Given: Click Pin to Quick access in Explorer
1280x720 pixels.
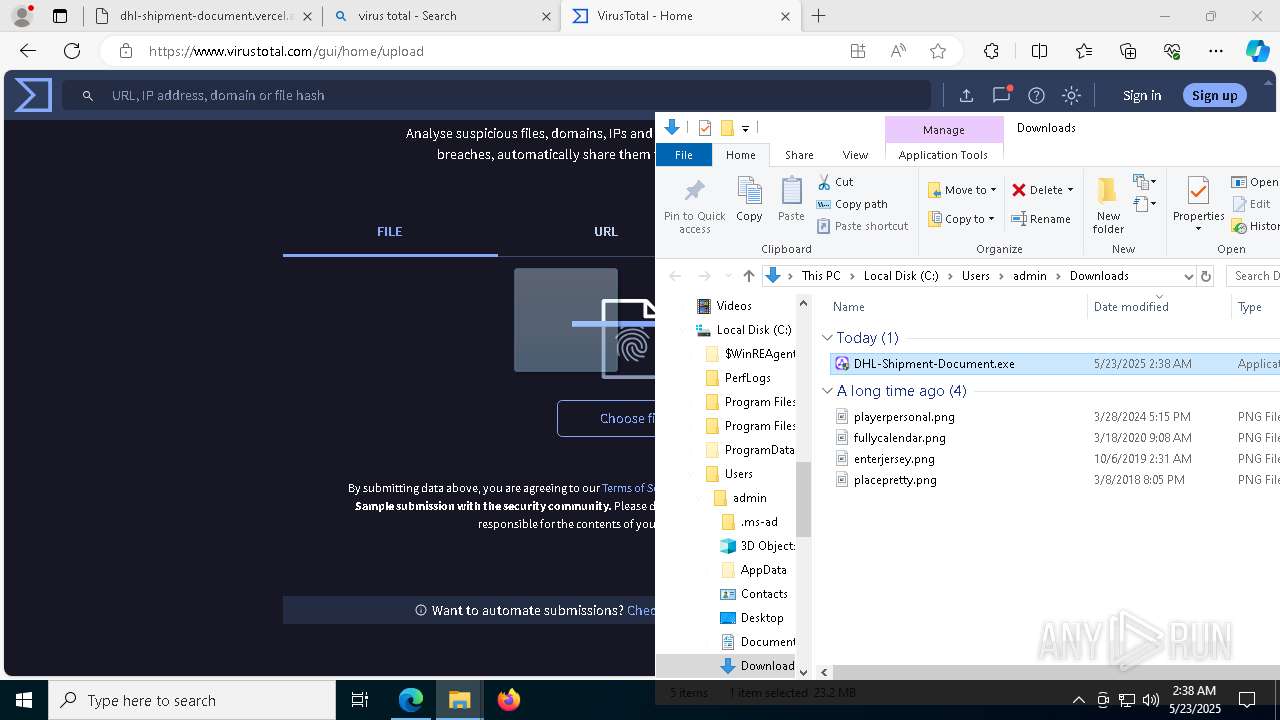Looking at the screenshot, I should click(695, 206).
